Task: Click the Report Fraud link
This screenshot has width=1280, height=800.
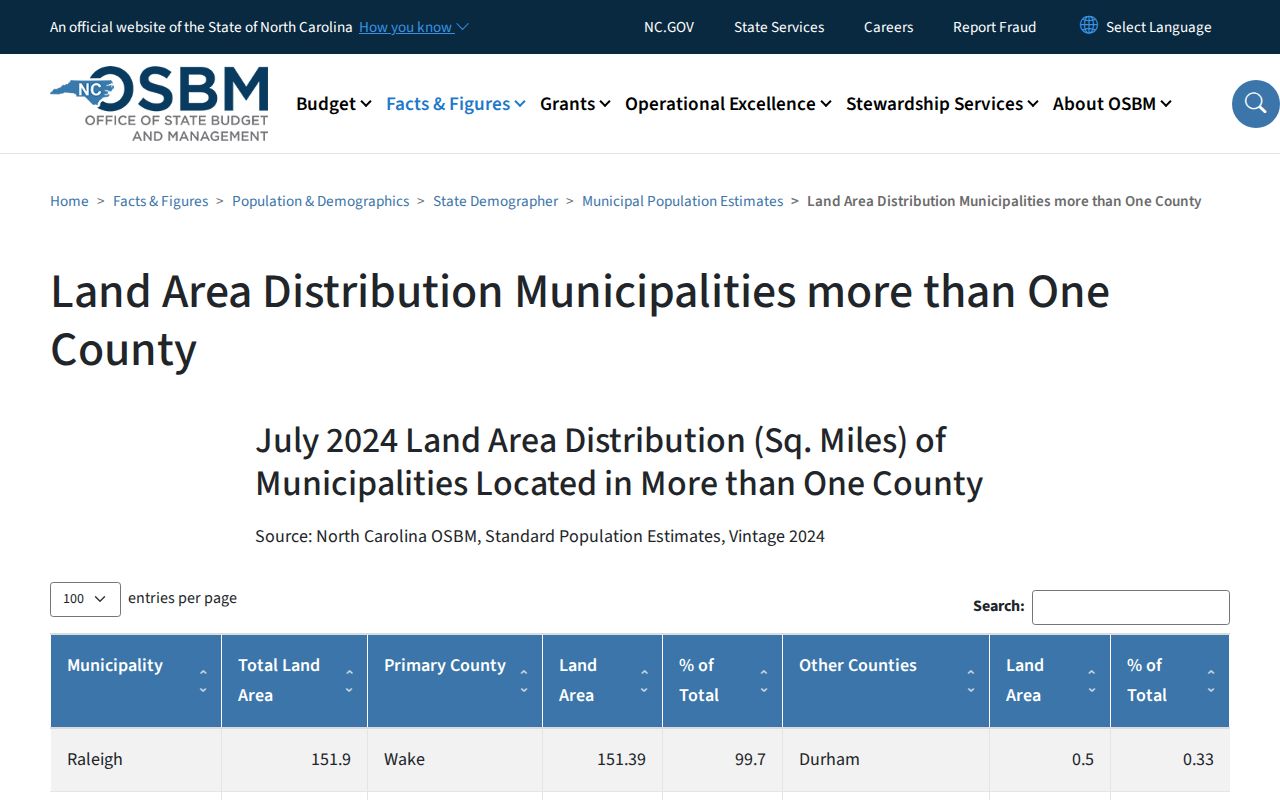Action: pyautogui.click(x=994, y=27)
